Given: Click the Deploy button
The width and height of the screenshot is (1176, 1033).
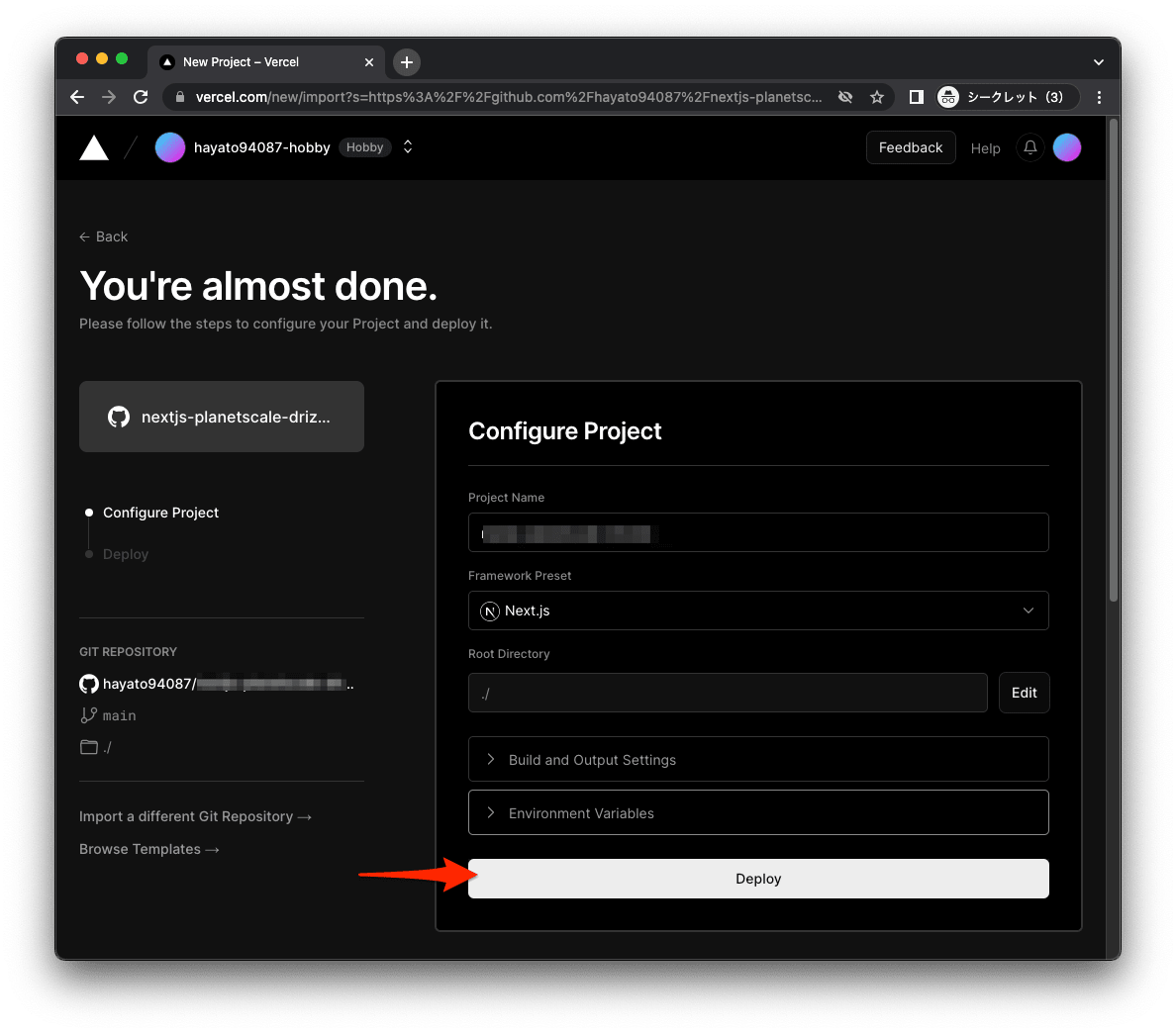Looking at the screenshot, I should click(758, 879).
